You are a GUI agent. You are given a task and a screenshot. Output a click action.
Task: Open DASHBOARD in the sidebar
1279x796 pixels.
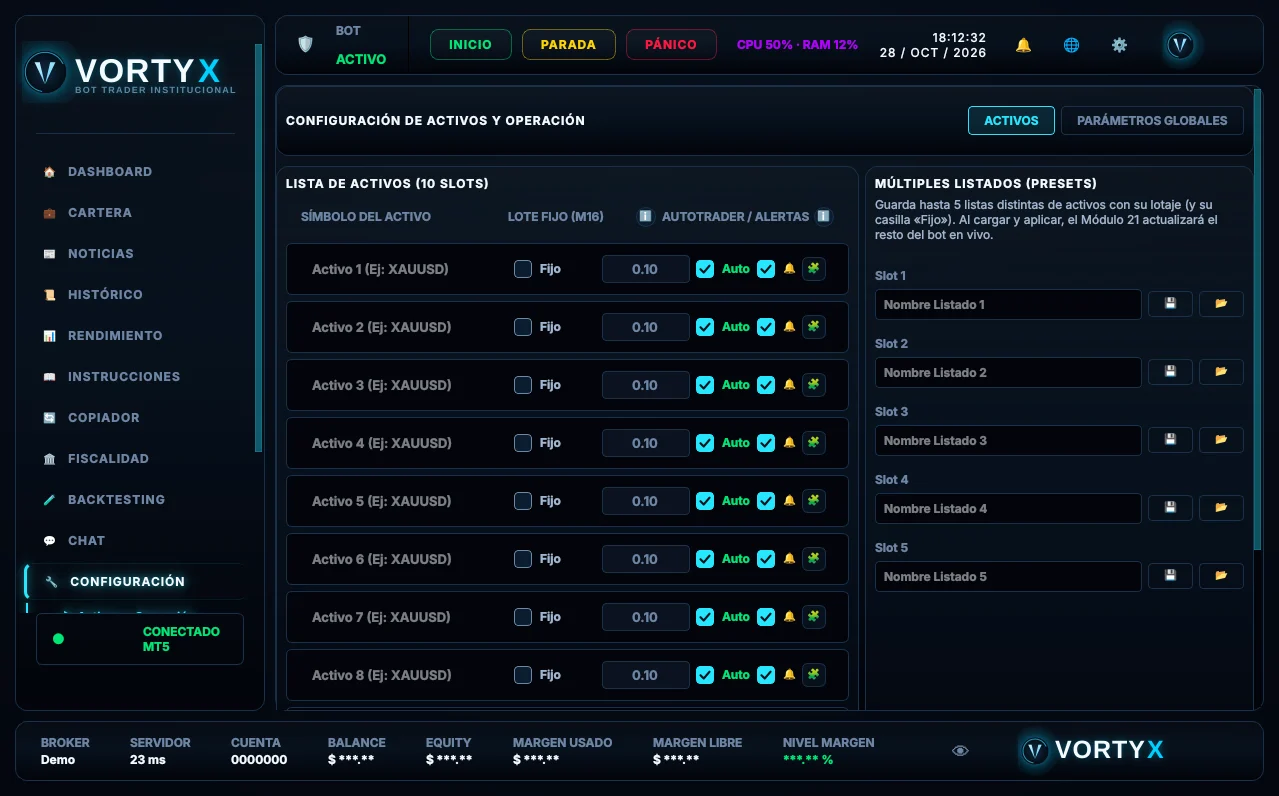[x=110, y=172]
